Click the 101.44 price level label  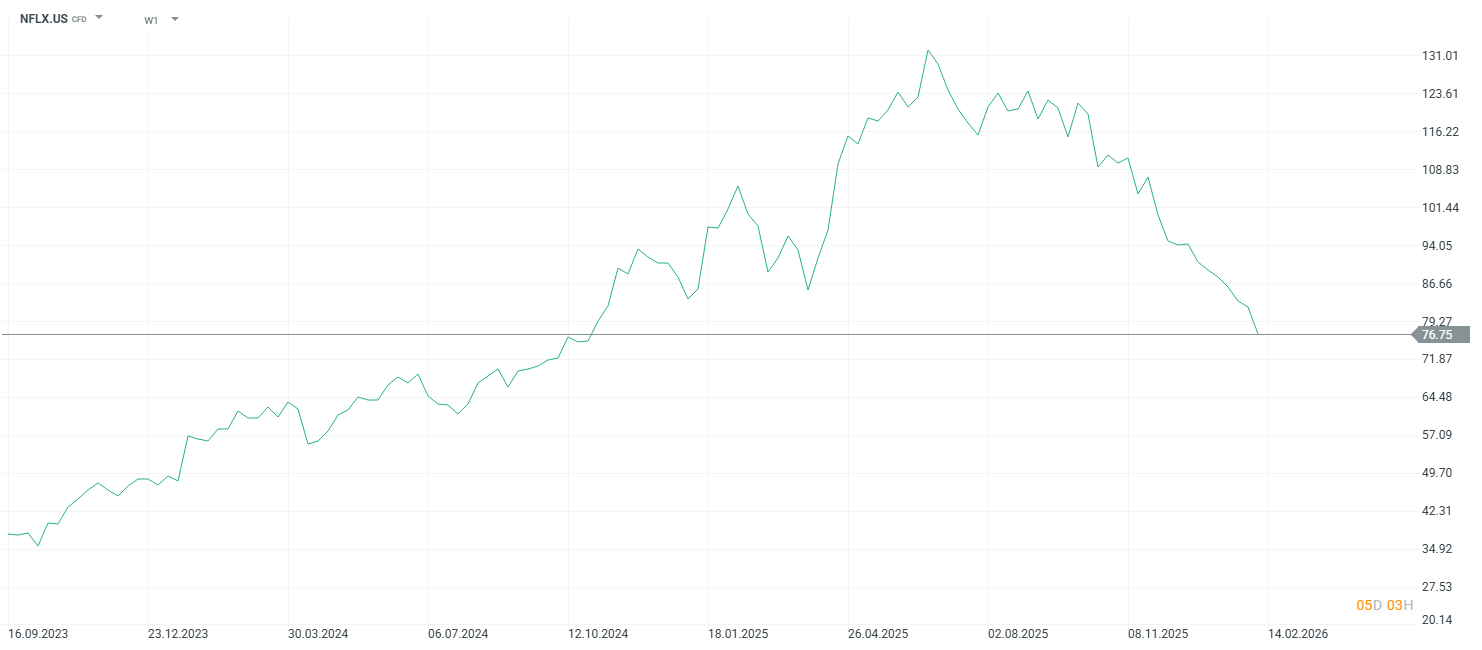pos(1438,208)
